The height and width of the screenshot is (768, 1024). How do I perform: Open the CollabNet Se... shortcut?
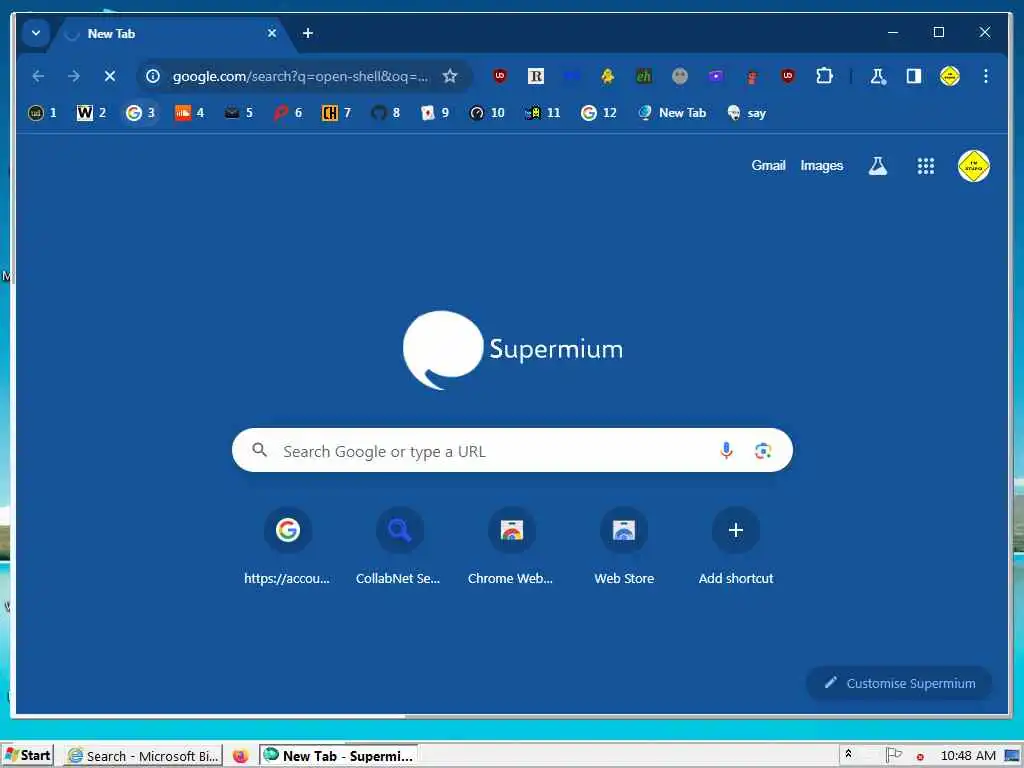point(399,547)
